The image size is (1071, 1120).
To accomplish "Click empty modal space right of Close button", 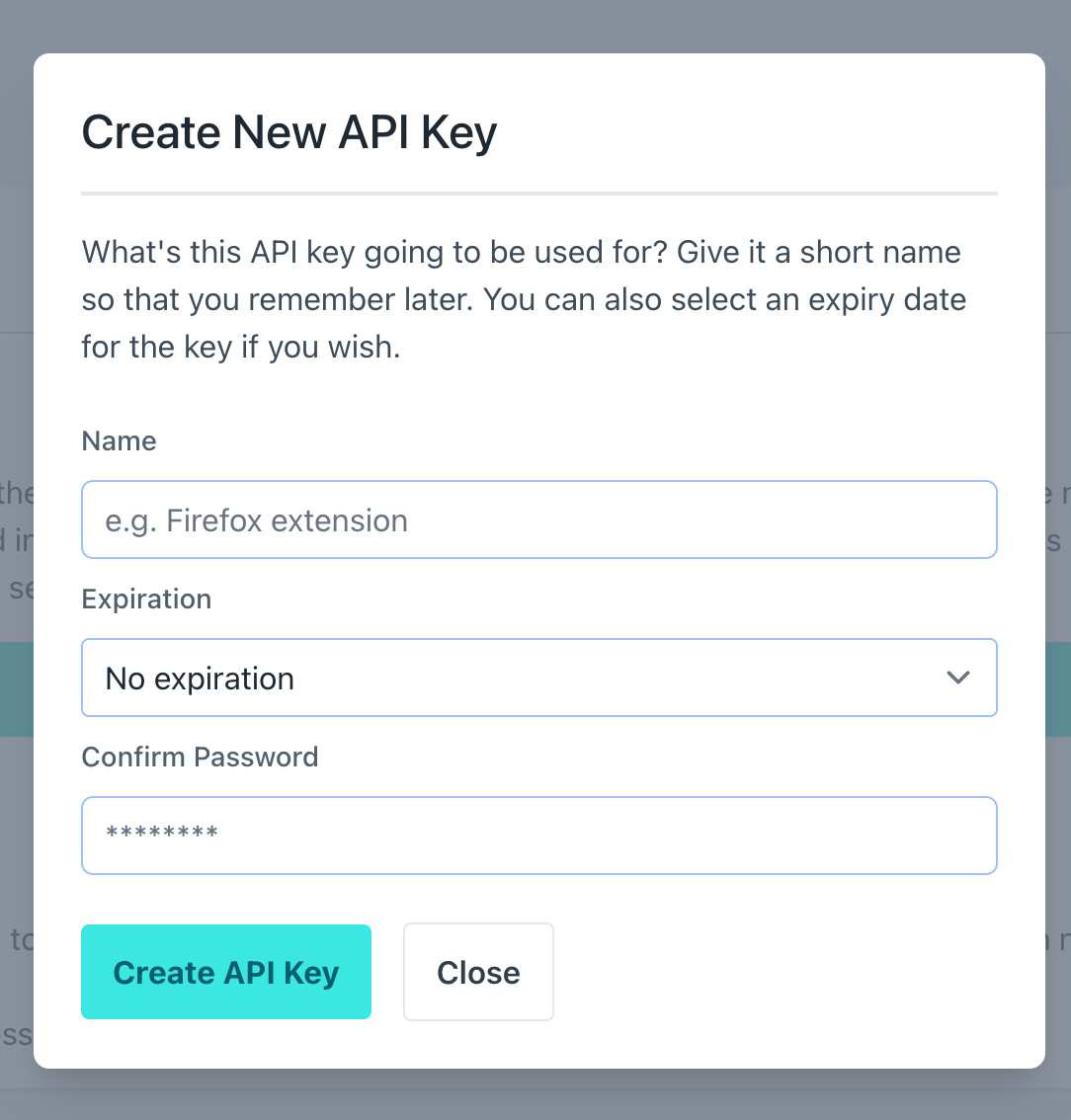I will [x=790, y=972].
